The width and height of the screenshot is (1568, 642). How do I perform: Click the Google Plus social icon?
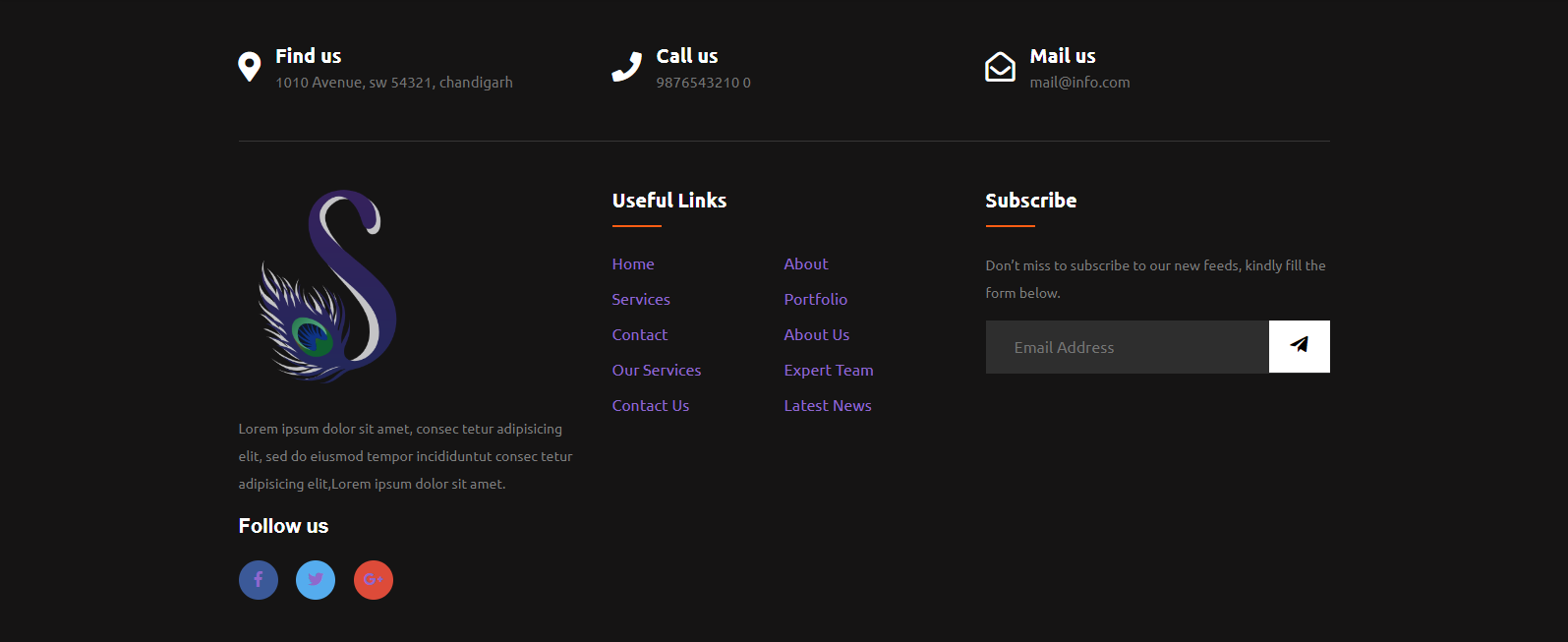pyautogui.click(x=374, y=580)
